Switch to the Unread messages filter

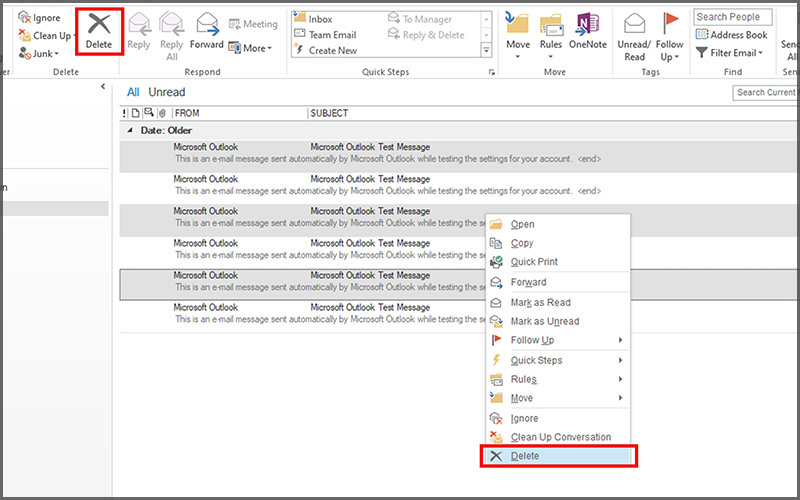(167, 92)
